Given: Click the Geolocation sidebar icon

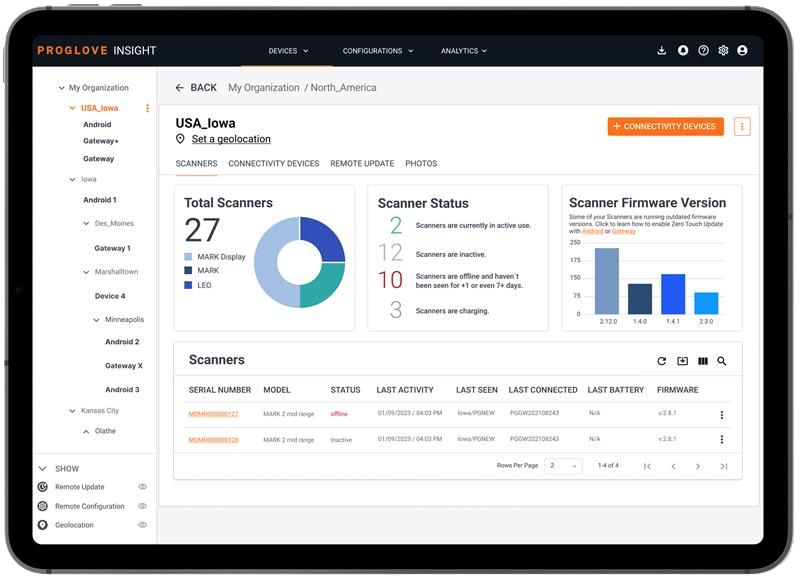Looking at the screenshot, I should 43,525.
